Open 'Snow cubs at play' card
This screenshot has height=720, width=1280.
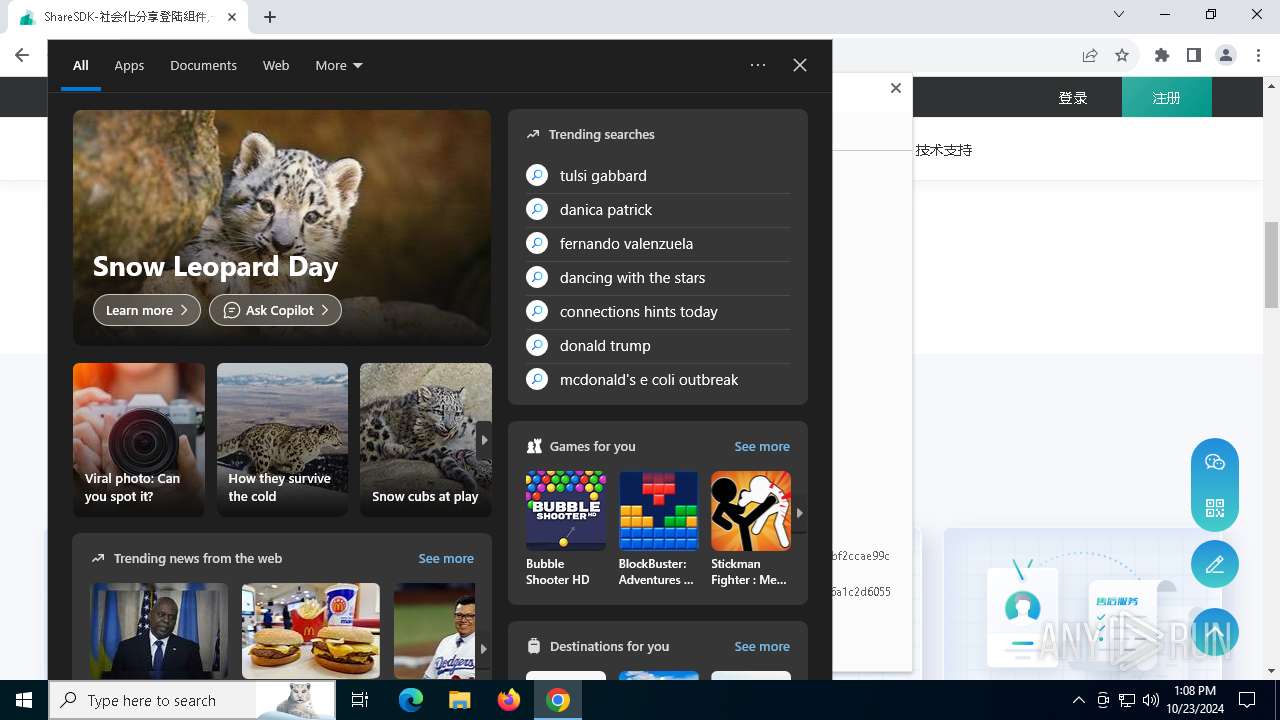point(425,440)
